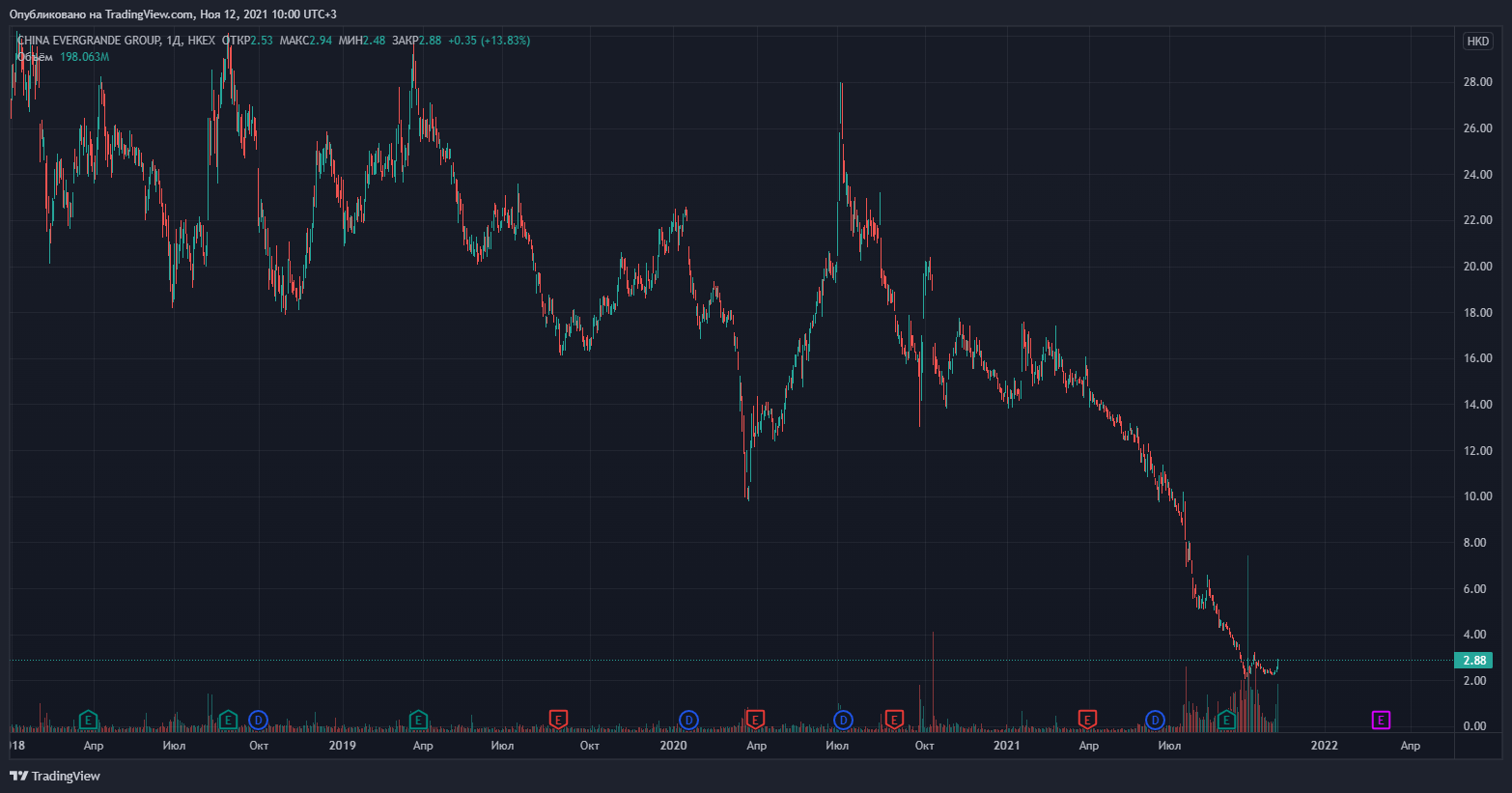This screenshot has height=793, width=1512.
Task: Open blue D dividend marker right after 2020 label
Action: pyautogui.click(x=688, y=720)
